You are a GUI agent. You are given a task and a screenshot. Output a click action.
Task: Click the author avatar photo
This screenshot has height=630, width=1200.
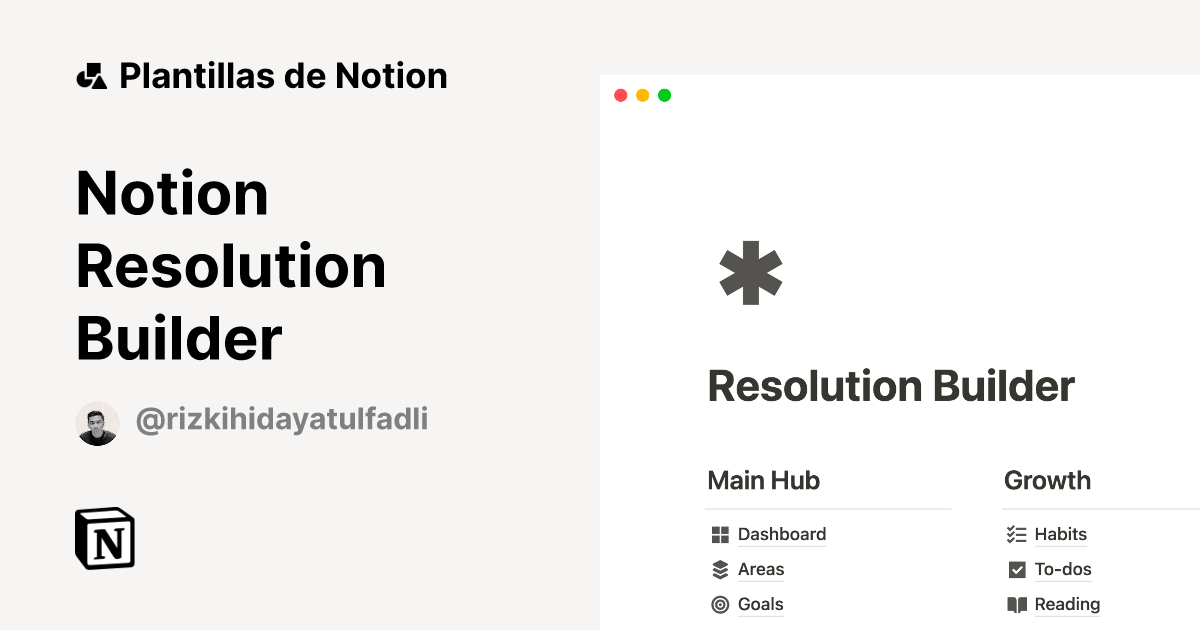point(97,422)
